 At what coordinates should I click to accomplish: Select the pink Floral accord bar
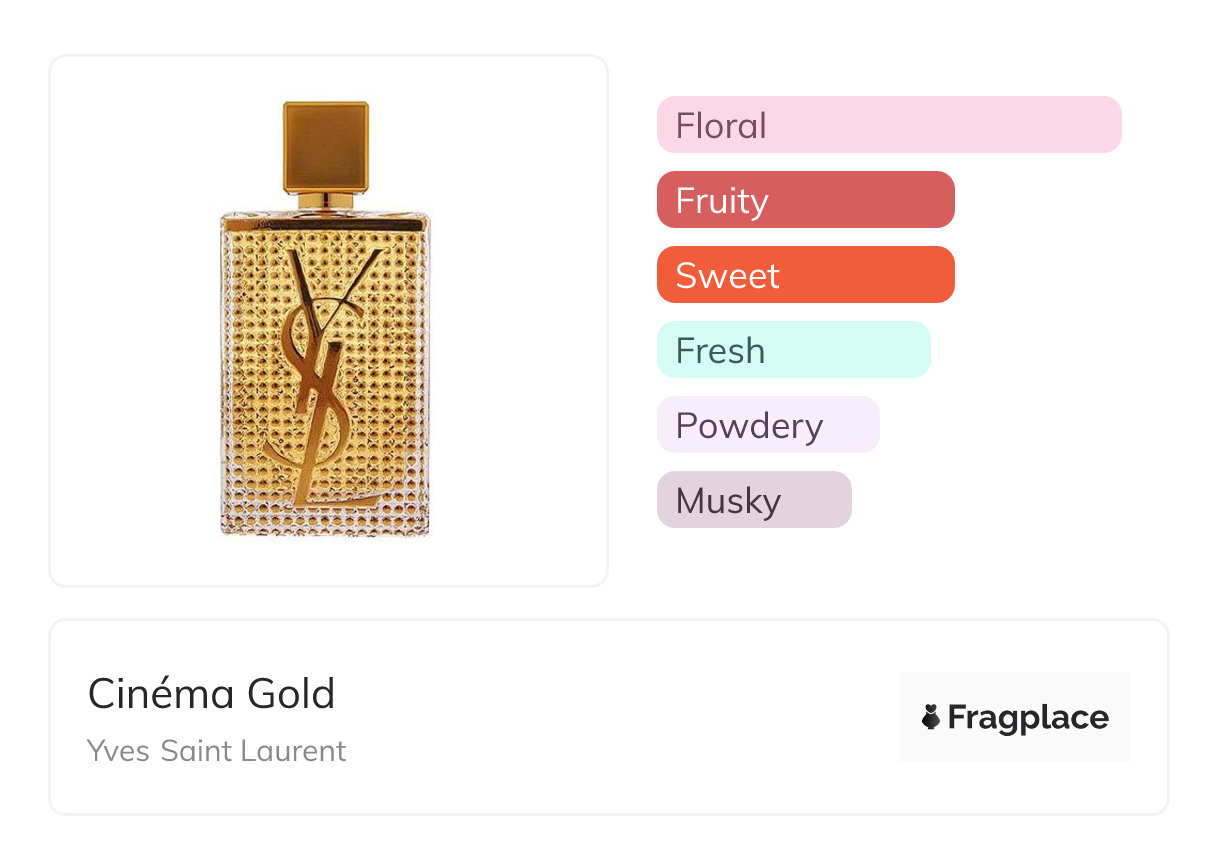click(x=889, y=125)
